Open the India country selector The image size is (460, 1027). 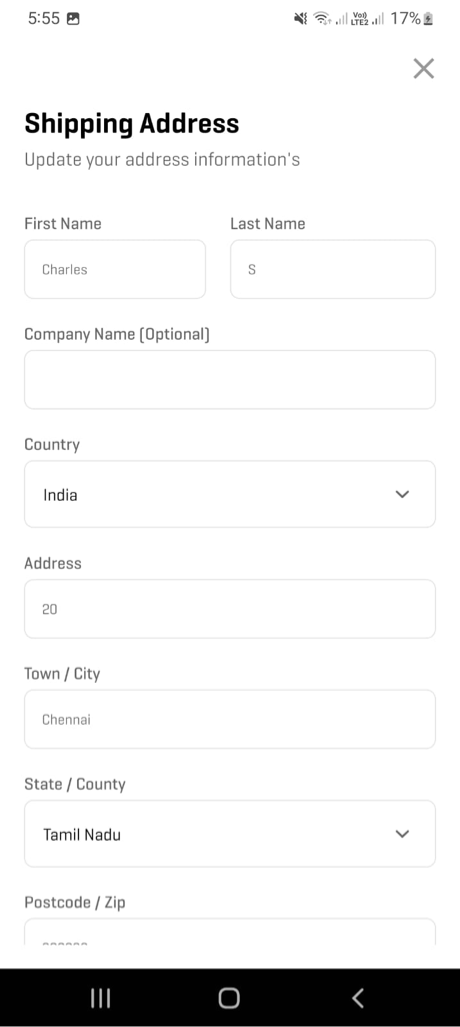point(230,494)
